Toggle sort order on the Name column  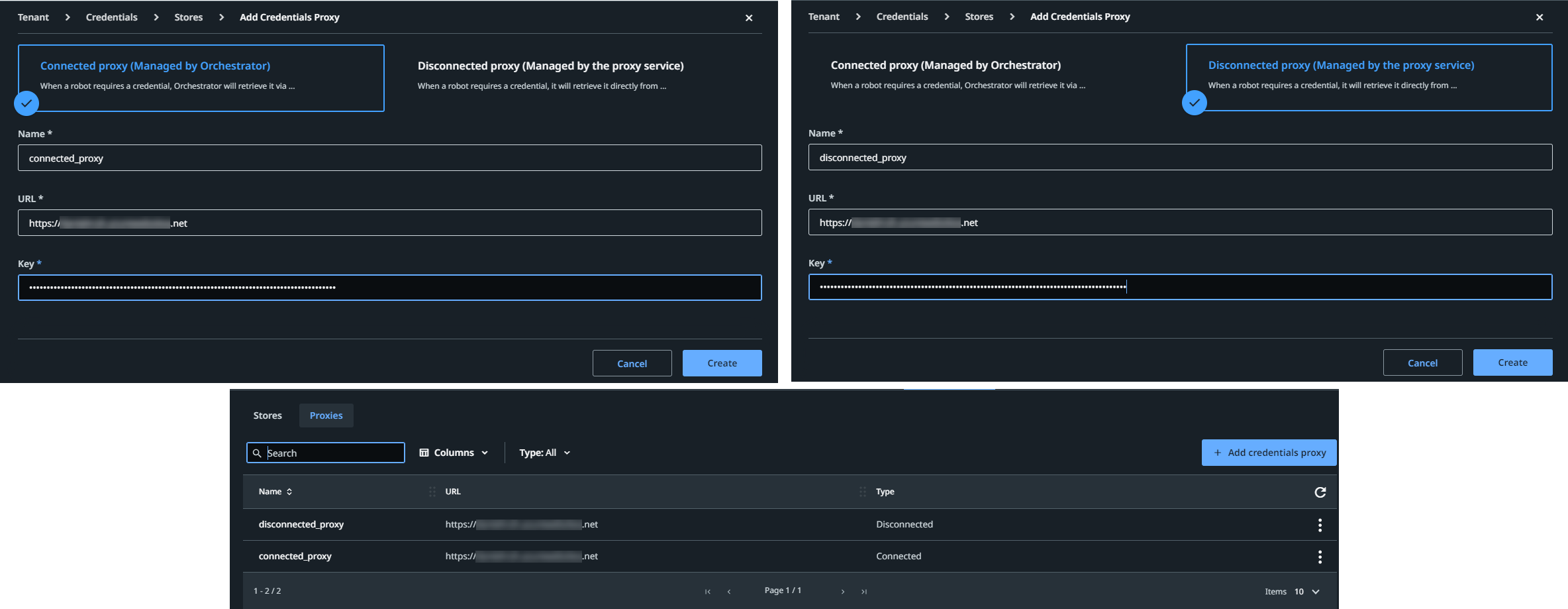289,492
